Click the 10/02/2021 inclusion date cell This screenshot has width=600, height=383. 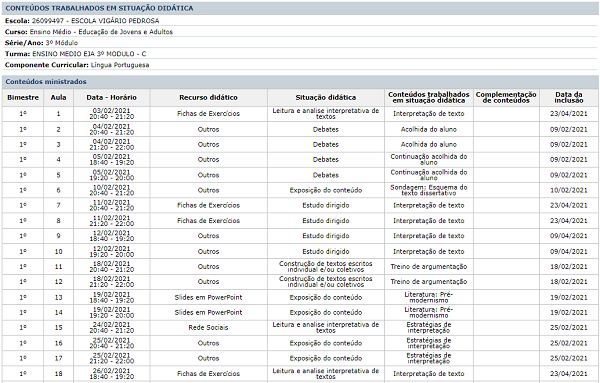pos(569,190)
